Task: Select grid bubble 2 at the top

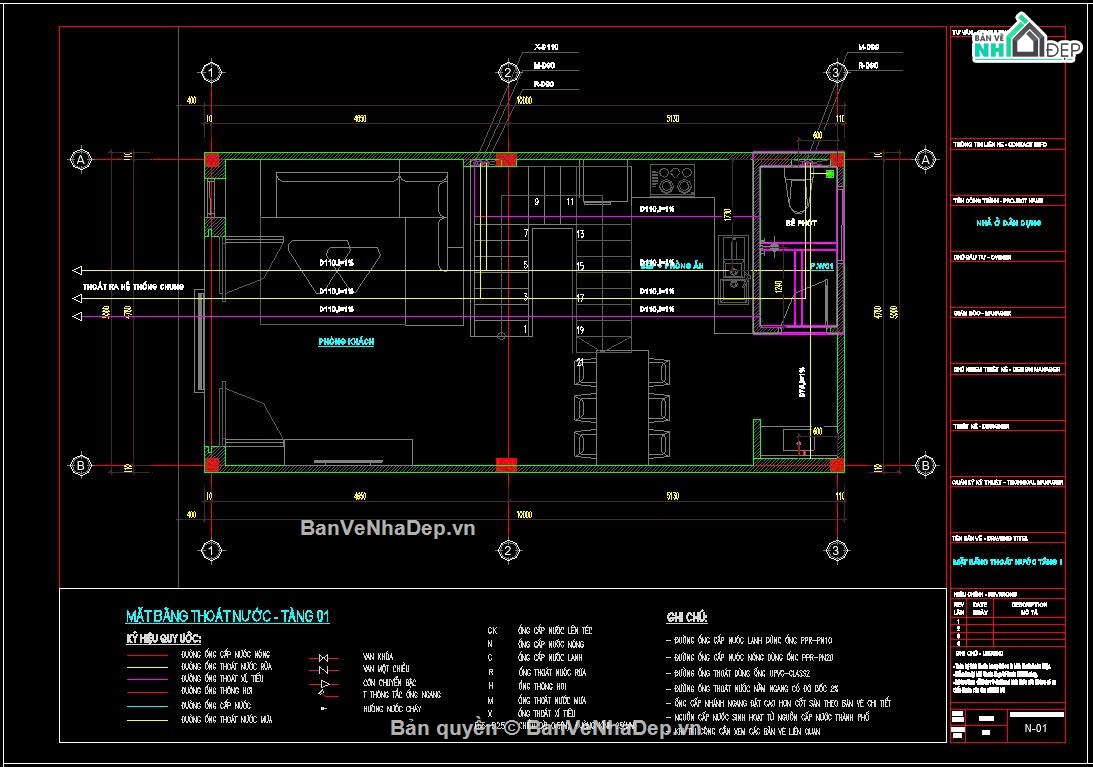Action: pos(509,72)
